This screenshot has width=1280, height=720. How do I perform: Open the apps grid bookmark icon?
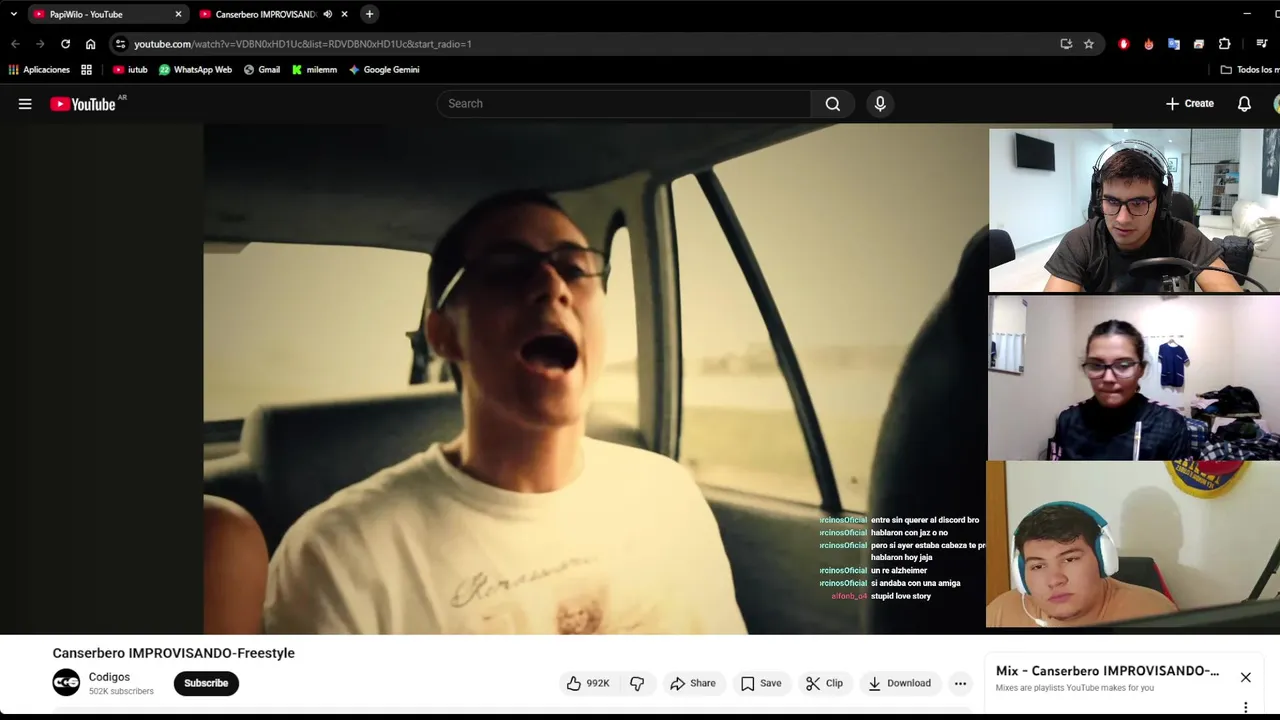tap(87, 70)
